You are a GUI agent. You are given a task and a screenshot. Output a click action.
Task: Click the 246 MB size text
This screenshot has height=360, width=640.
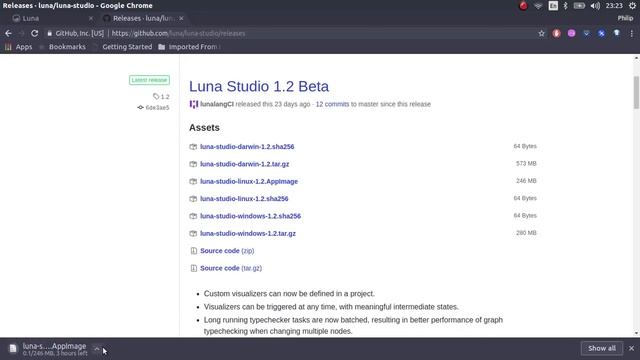tap(526, 181)
